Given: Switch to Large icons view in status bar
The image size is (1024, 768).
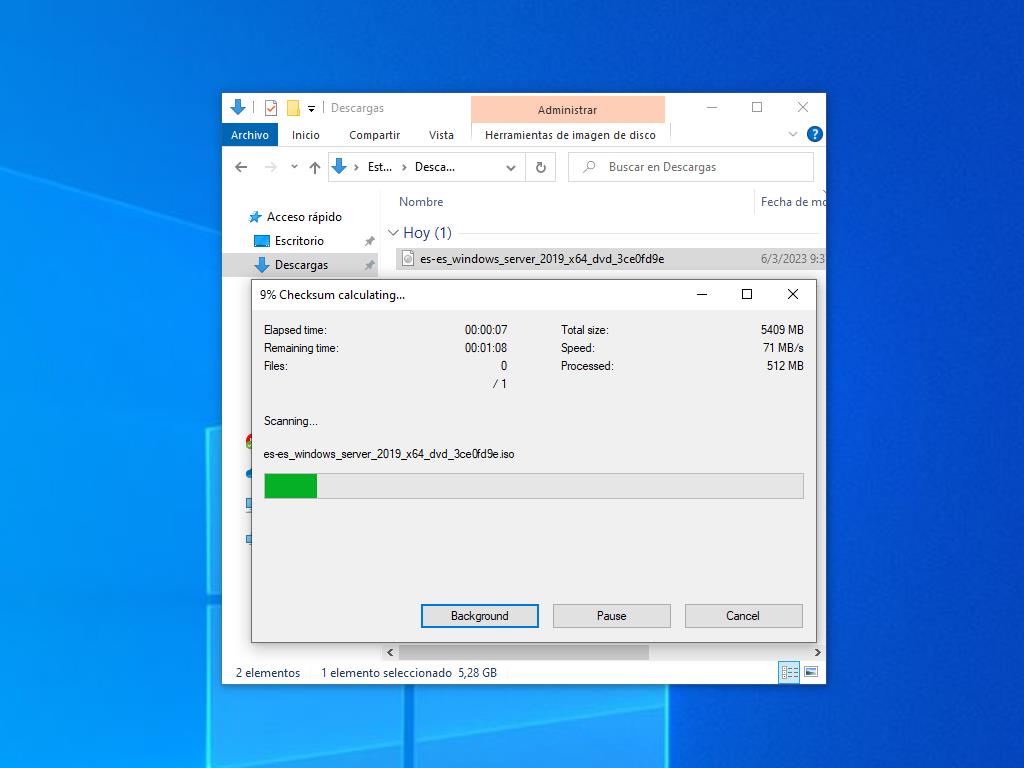Looking at the screenshot, I should (811, 672).
